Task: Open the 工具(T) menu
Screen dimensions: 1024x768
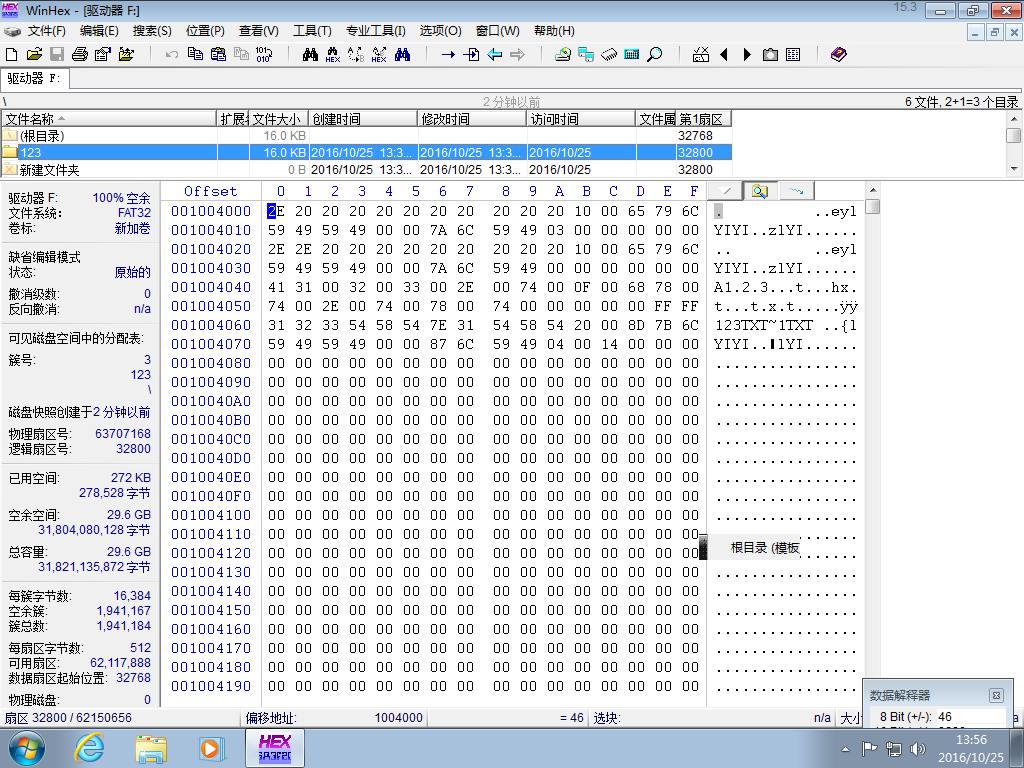Action: 312,31
